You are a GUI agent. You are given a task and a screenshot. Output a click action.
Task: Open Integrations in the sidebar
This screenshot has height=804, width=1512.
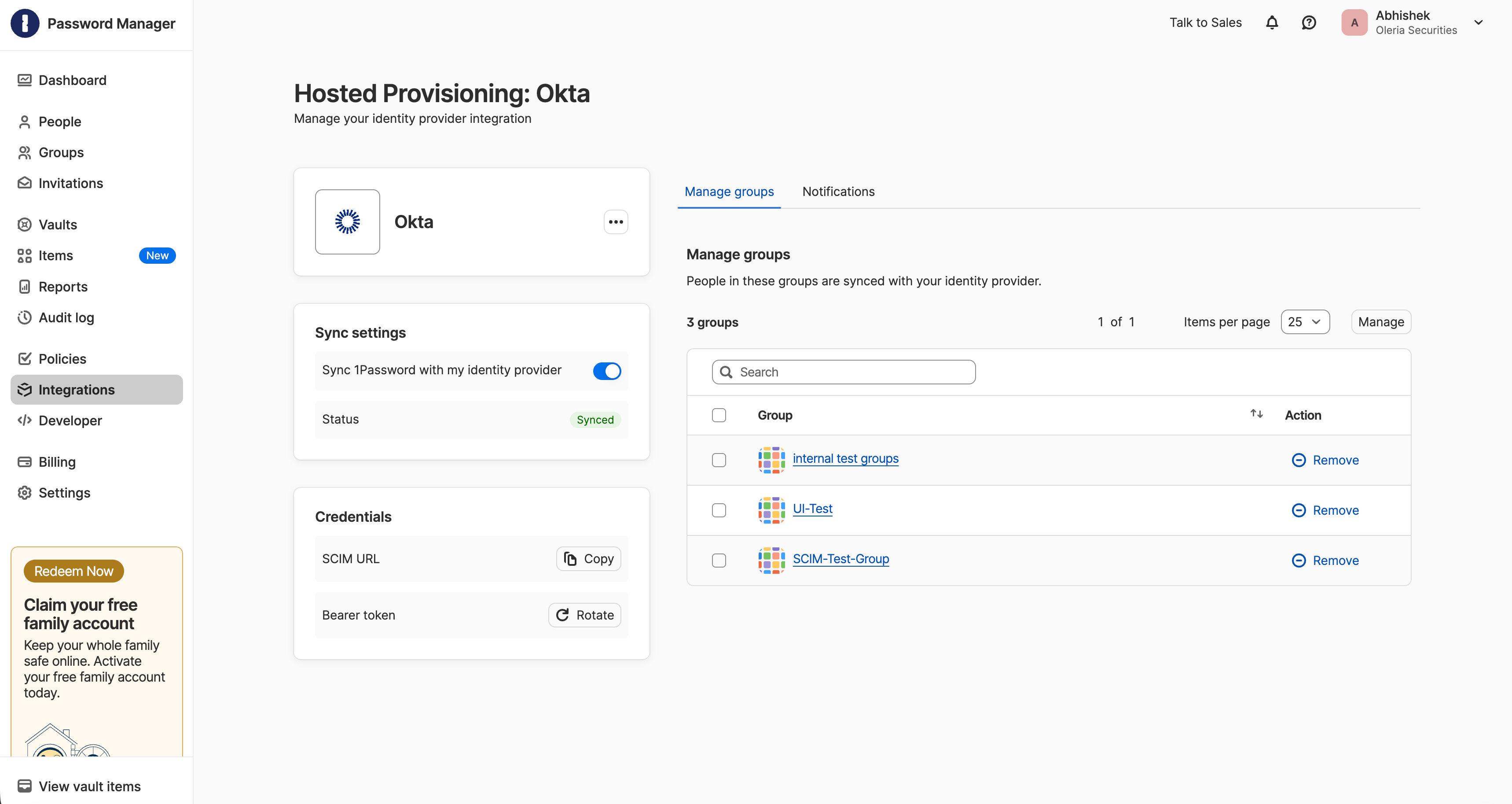(x=97, y=390)
